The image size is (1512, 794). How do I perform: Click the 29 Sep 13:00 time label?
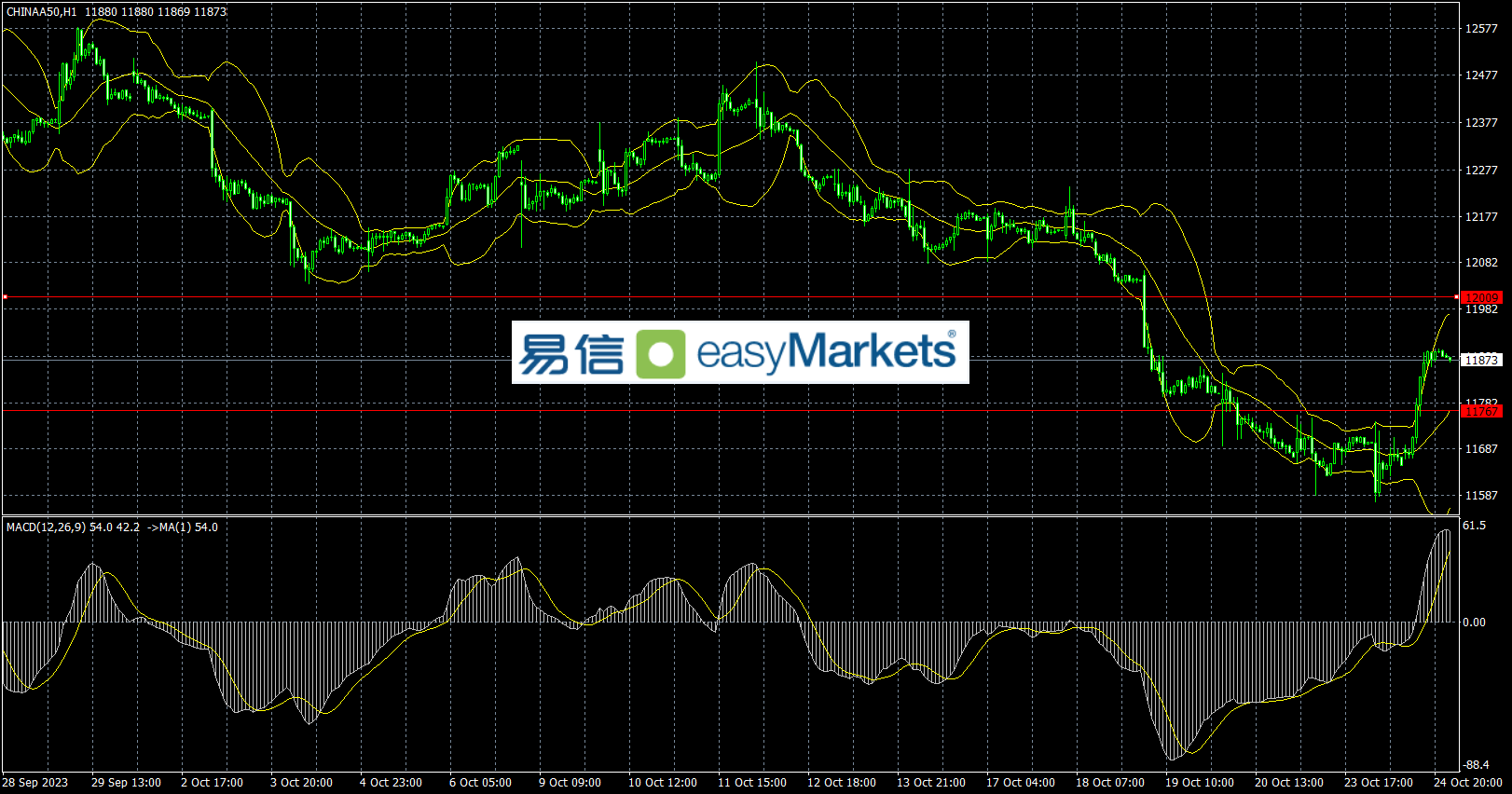[x=126, y=783]
